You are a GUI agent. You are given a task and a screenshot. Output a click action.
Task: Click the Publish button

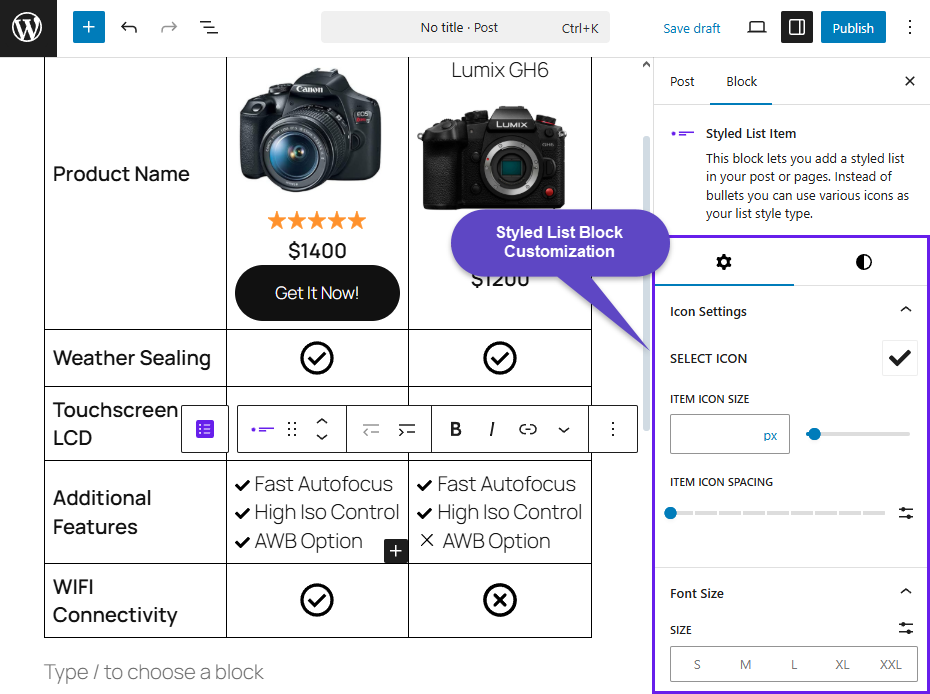[x=853, y=27]
